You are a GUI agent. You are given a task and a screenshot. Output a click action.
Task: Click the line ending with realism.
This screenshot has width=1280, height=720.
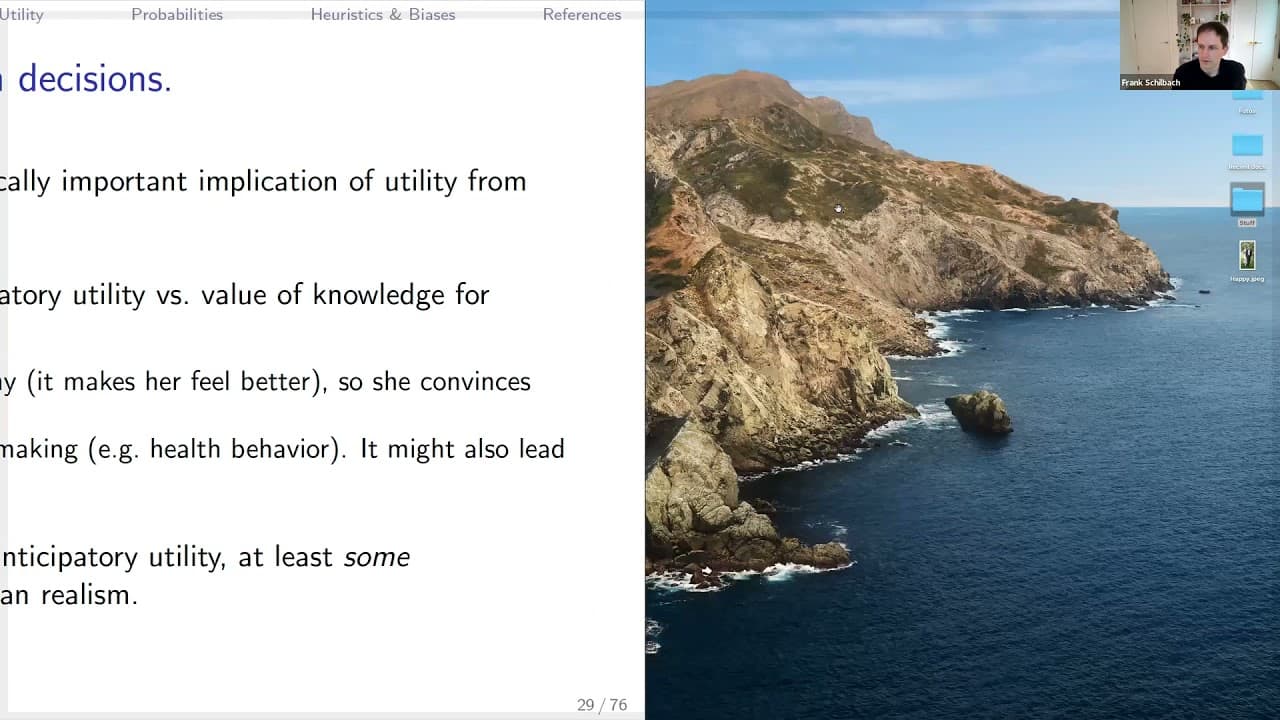[69, 595]
